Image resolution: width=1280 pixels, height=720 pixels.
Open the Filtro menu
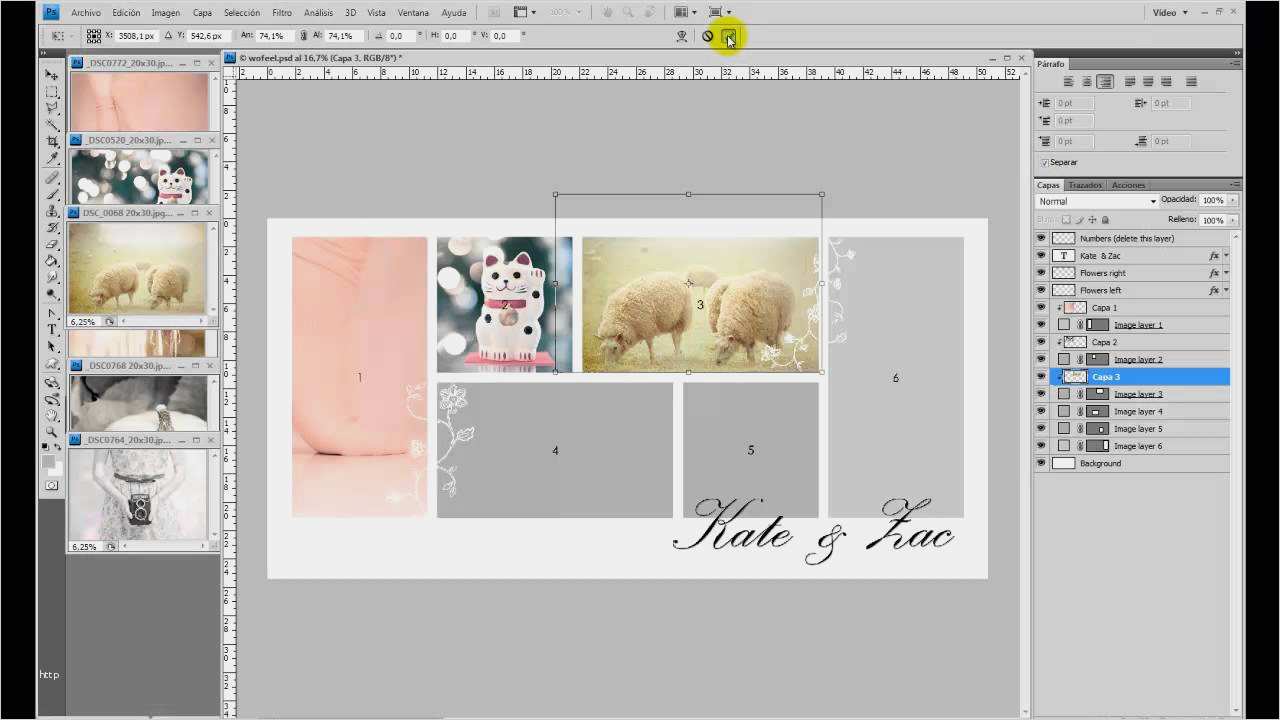click(282, 13)
